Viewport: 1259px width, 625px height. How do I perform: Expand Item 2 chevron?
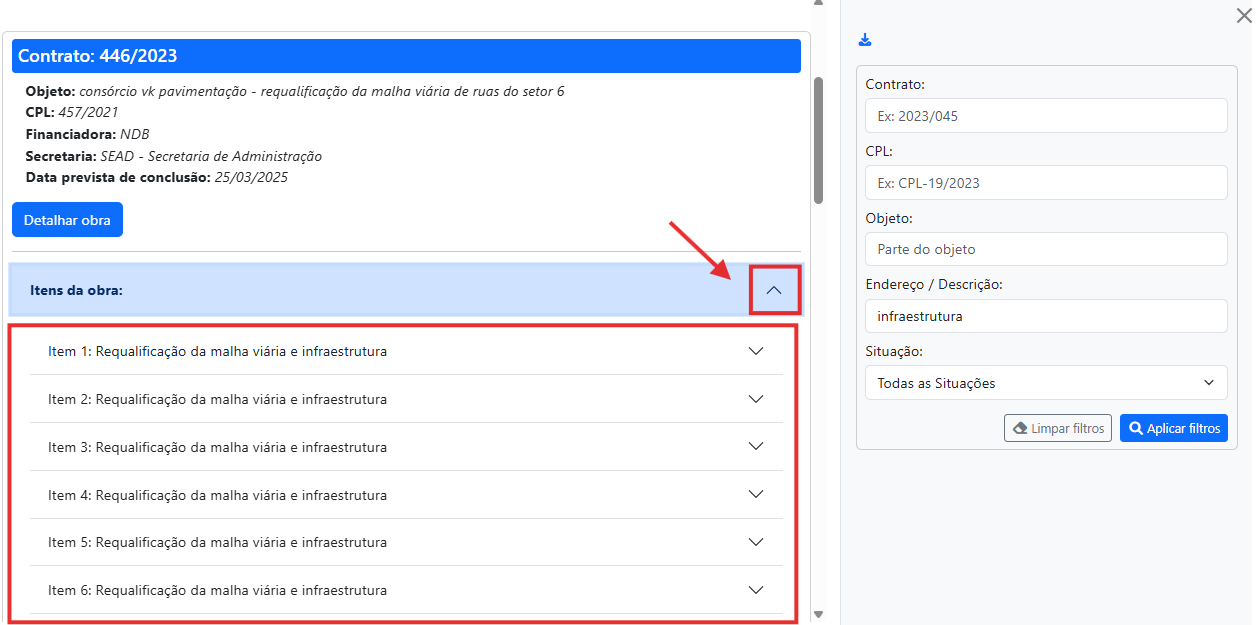tap(756, 399)
